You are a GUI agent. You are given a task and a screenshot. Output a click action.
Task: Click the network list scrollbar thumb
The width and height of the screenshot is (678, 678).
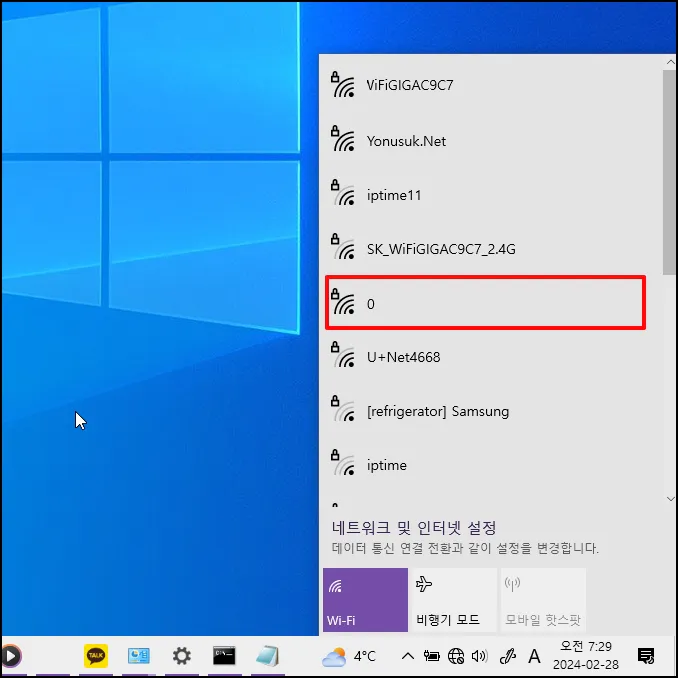click(x=669, y=172)
